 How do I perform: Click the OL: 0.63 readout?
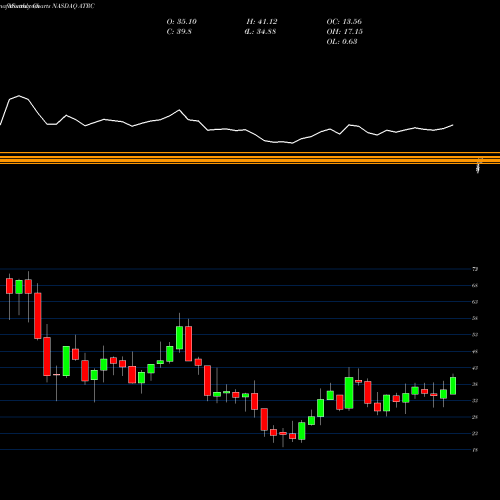coord(342,42)
